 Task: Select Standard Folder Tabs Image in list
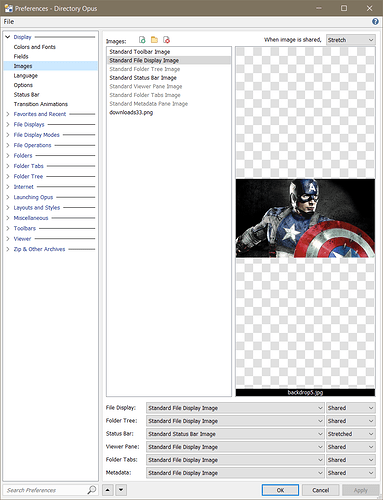tap(169, 95)
